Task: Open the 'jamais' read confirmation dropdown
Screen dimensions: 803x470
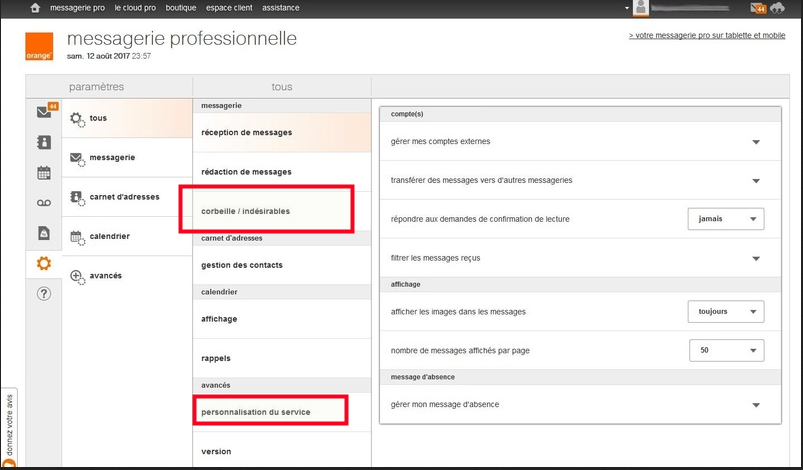Action: coord(726,219)
